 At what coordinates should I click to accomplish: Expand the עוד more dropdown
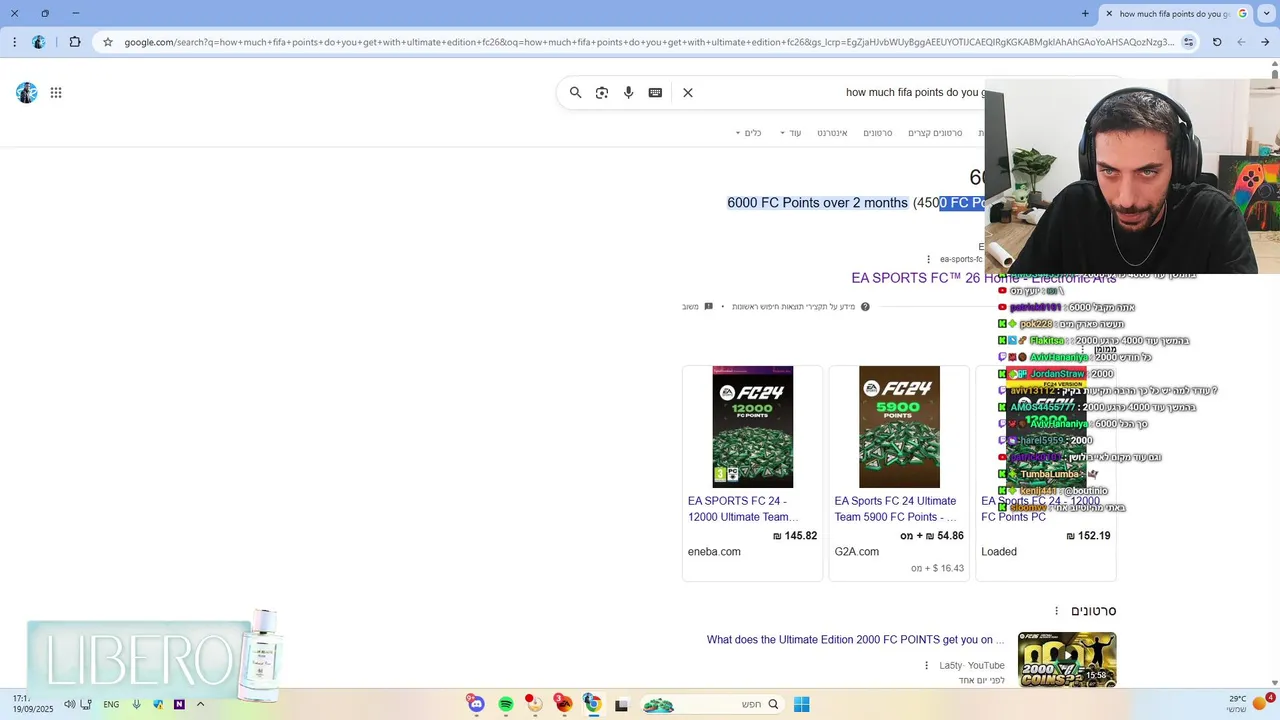pos(790,133)
